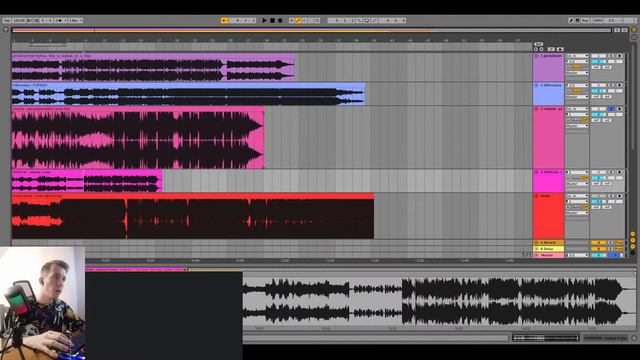
Task: Toggle the Lock Envelopes button
Action: (x=560, y=49)
